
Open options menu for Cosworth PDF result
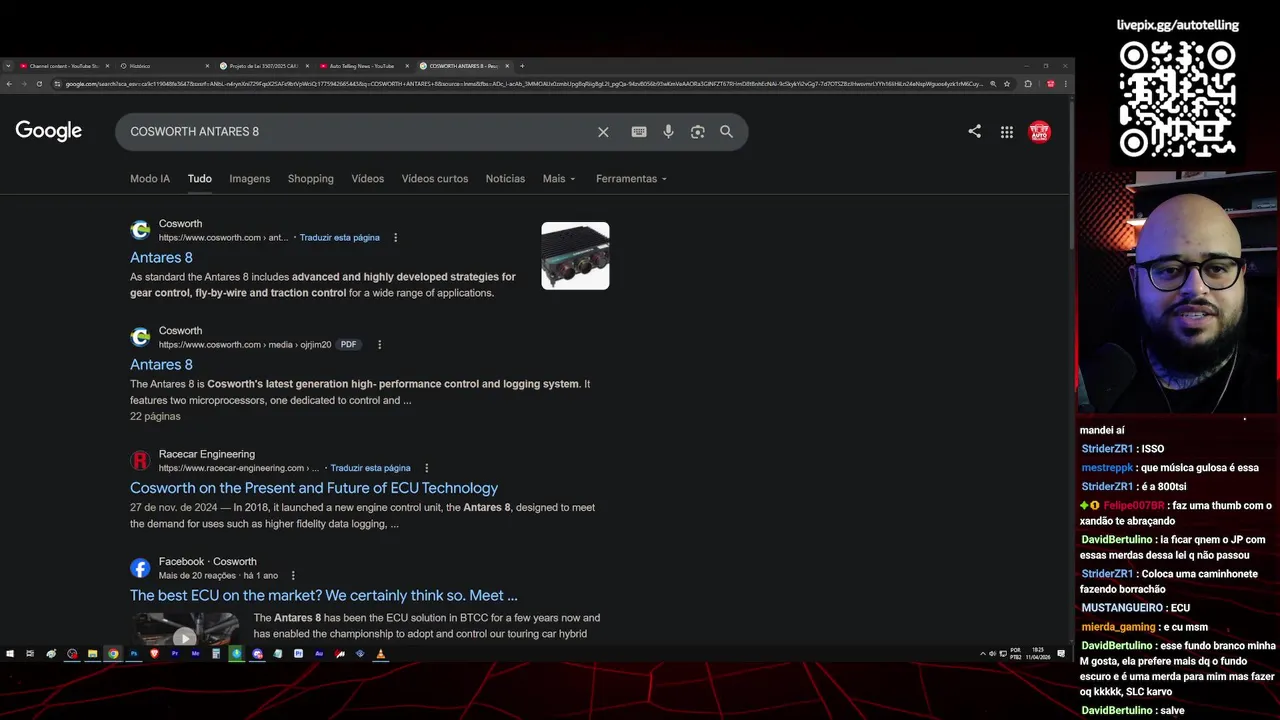click(x=379, y=345)
